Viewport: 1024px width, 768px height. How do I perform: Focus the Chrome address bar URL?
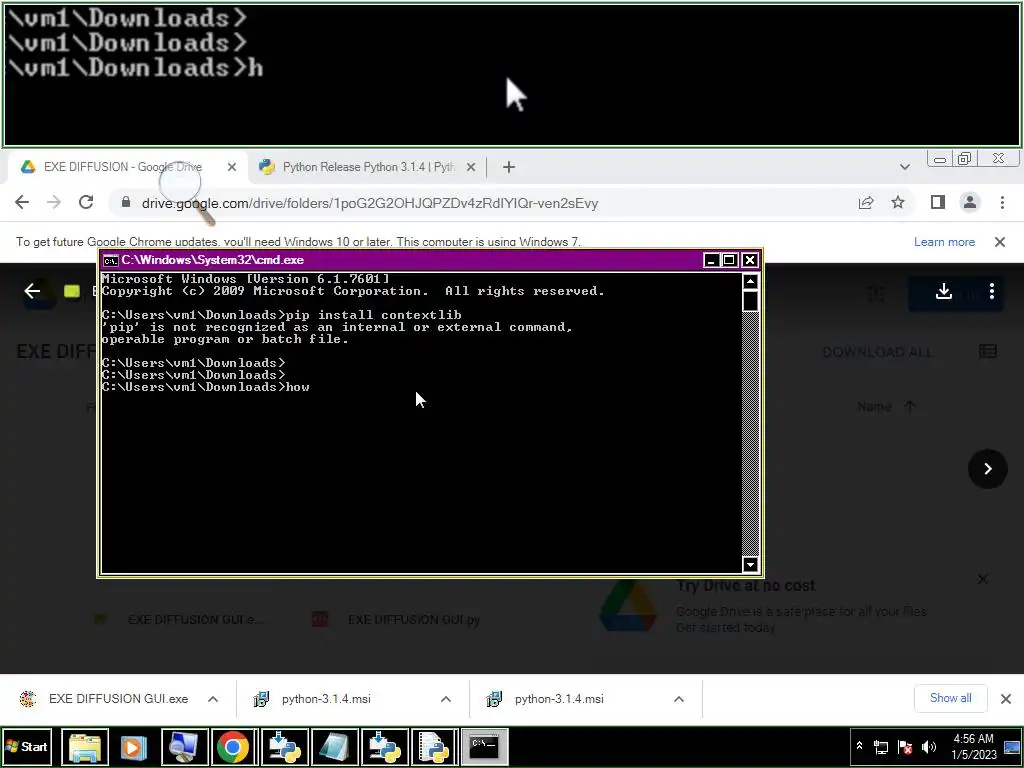[370, 203]
